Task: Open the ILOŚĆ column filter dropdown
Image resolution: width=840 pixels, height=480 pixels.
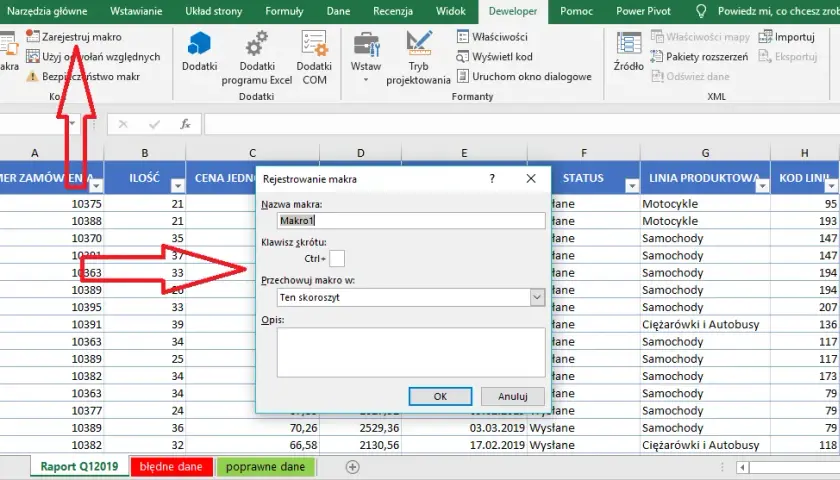Action: (x=177, y=186)
